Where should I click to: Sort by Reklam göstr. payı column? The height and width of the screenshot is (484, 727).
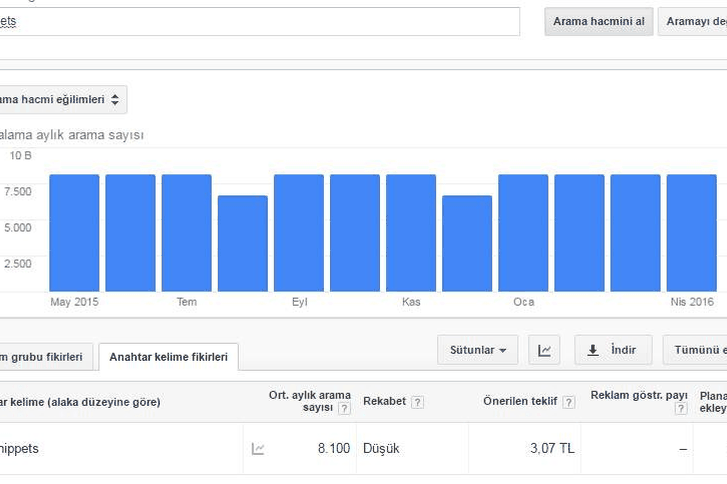tap(639, 395)
